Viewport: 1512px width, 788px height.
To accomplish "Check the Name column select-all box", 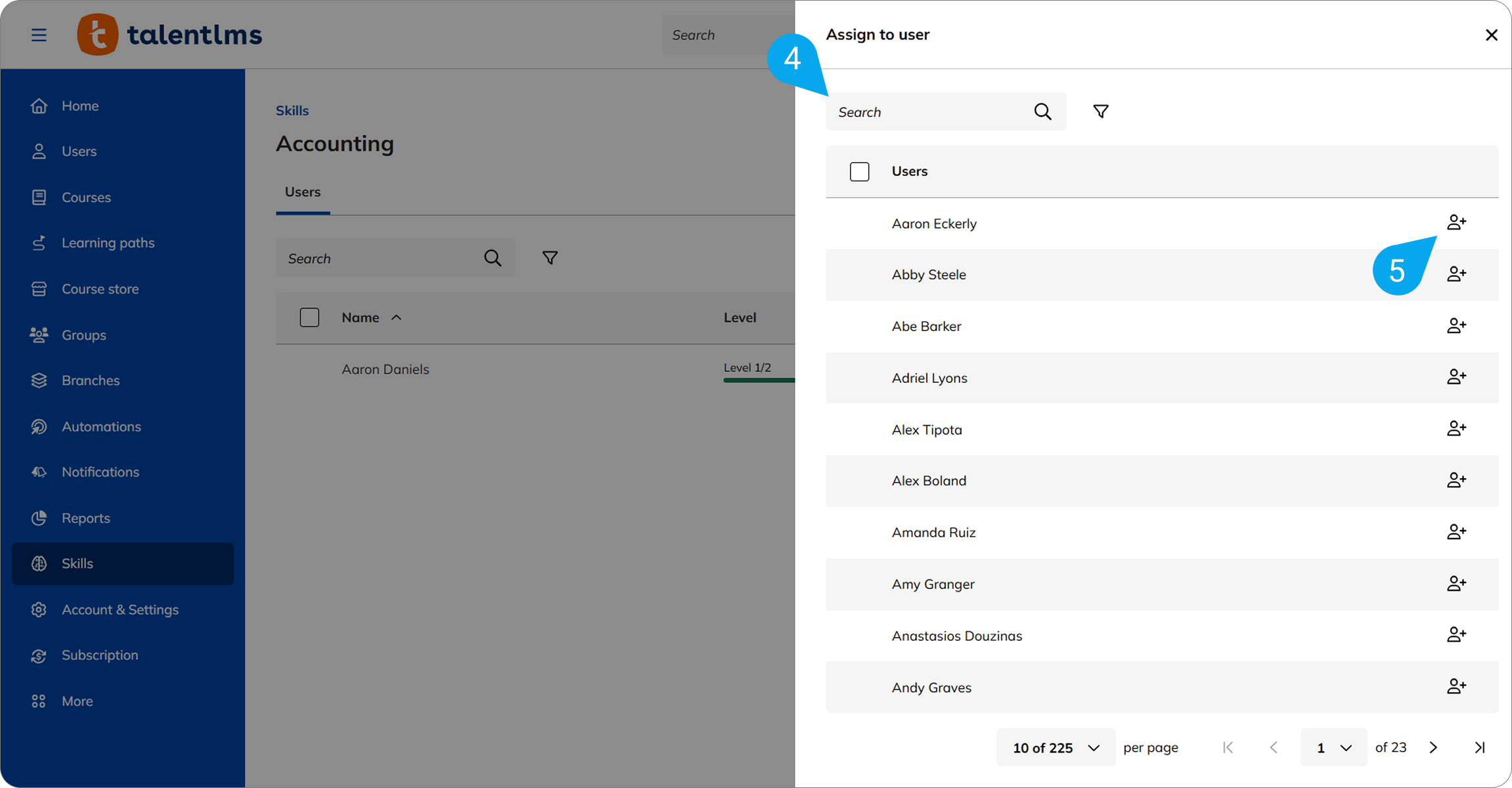I will [309, 318].
